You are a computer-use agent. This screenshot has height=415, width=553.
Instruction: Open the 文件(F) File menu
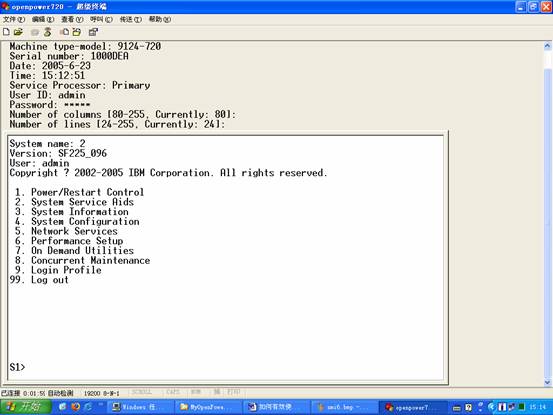(x=14, y=19)
